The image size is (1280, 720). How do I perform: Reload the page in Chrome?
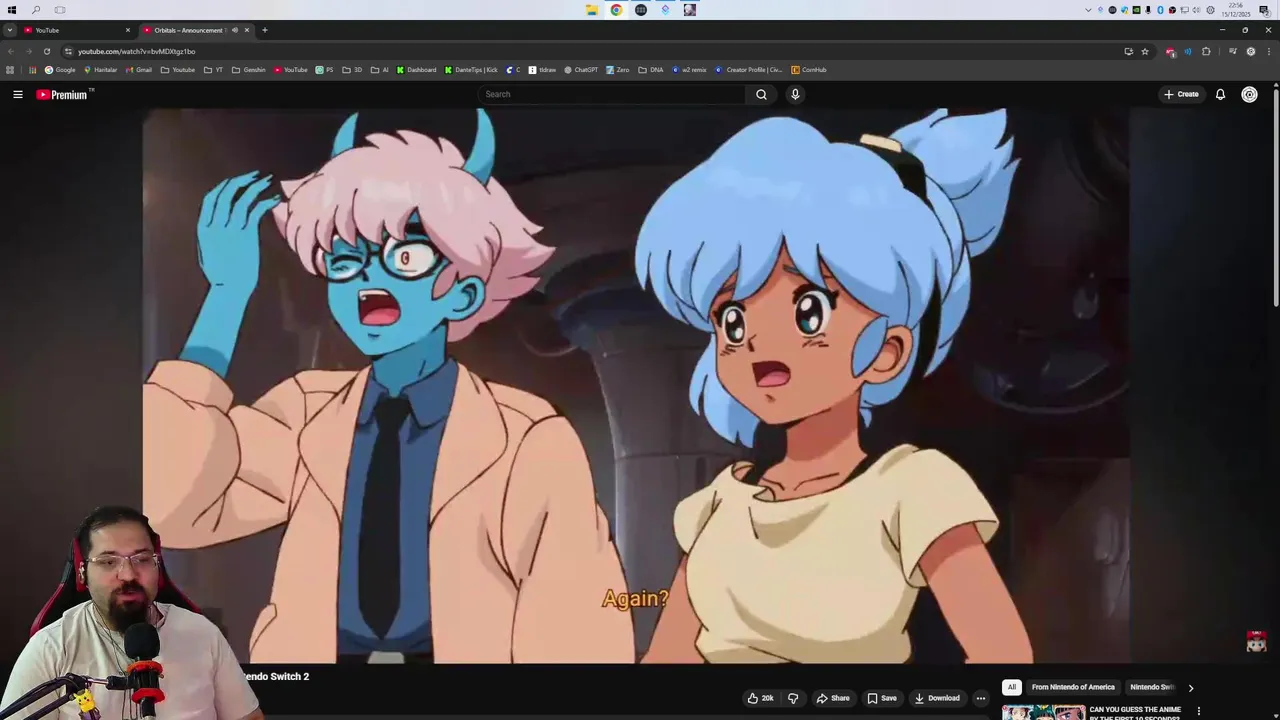click(47, 51)
